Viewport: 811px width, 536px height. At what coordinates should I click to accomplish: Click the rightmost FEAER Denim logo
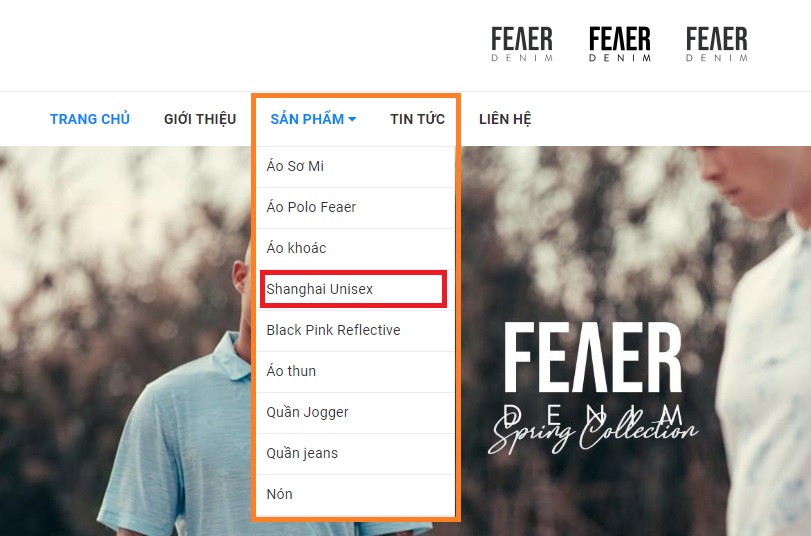[x=717, y=44]
